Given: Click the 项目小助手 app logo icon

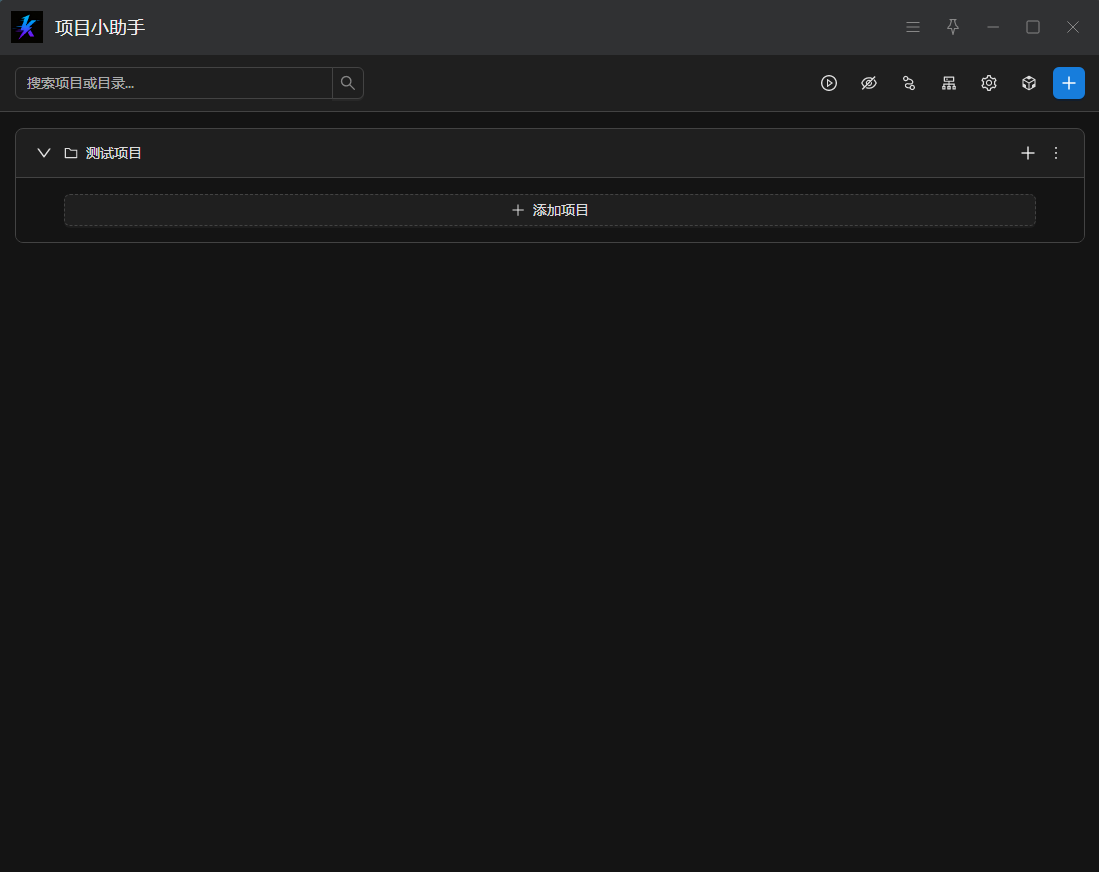Looking at the screenshot, I should point(27,27).
